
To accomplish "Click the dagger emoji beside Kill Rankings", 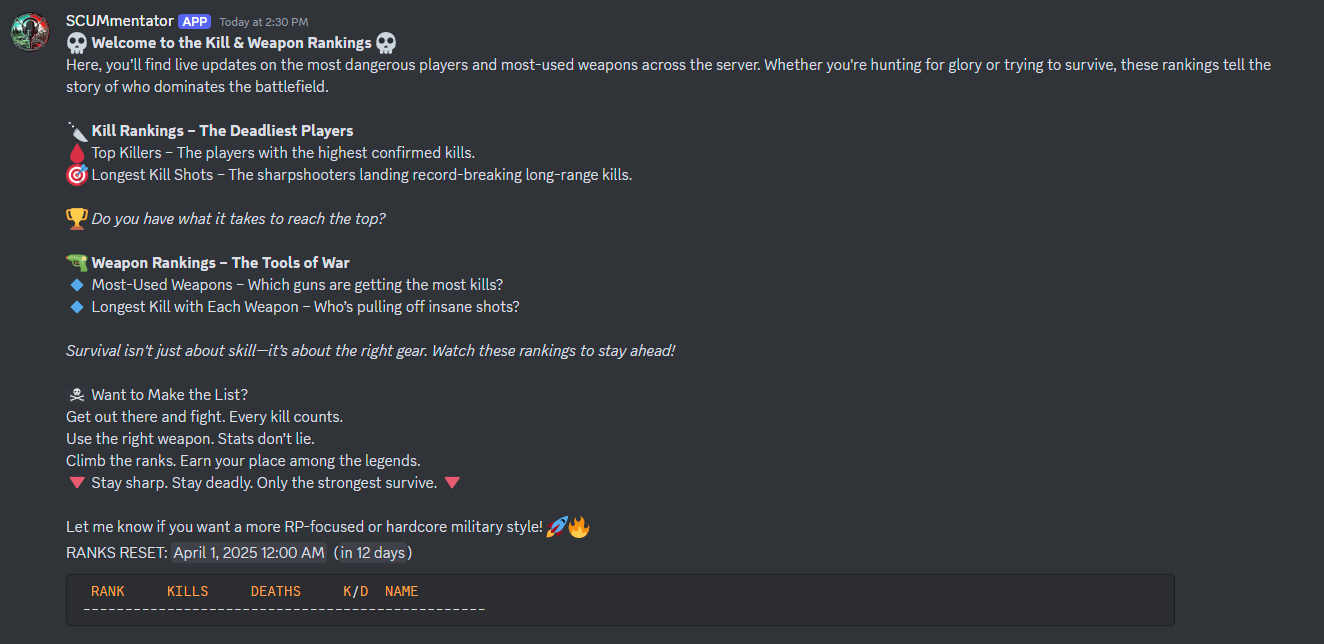I will (75, 130).
